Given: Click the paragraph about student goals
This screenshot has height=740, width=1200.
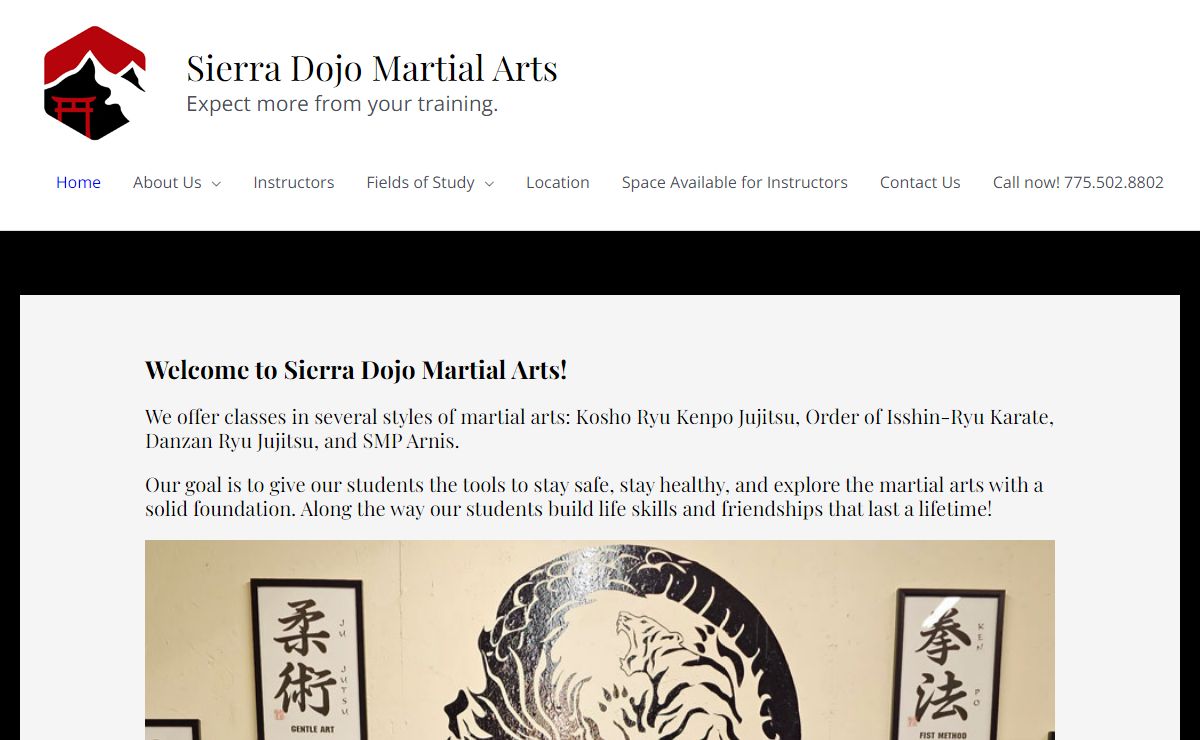Looking at the screenshot, I should click(x=594, y=497).
